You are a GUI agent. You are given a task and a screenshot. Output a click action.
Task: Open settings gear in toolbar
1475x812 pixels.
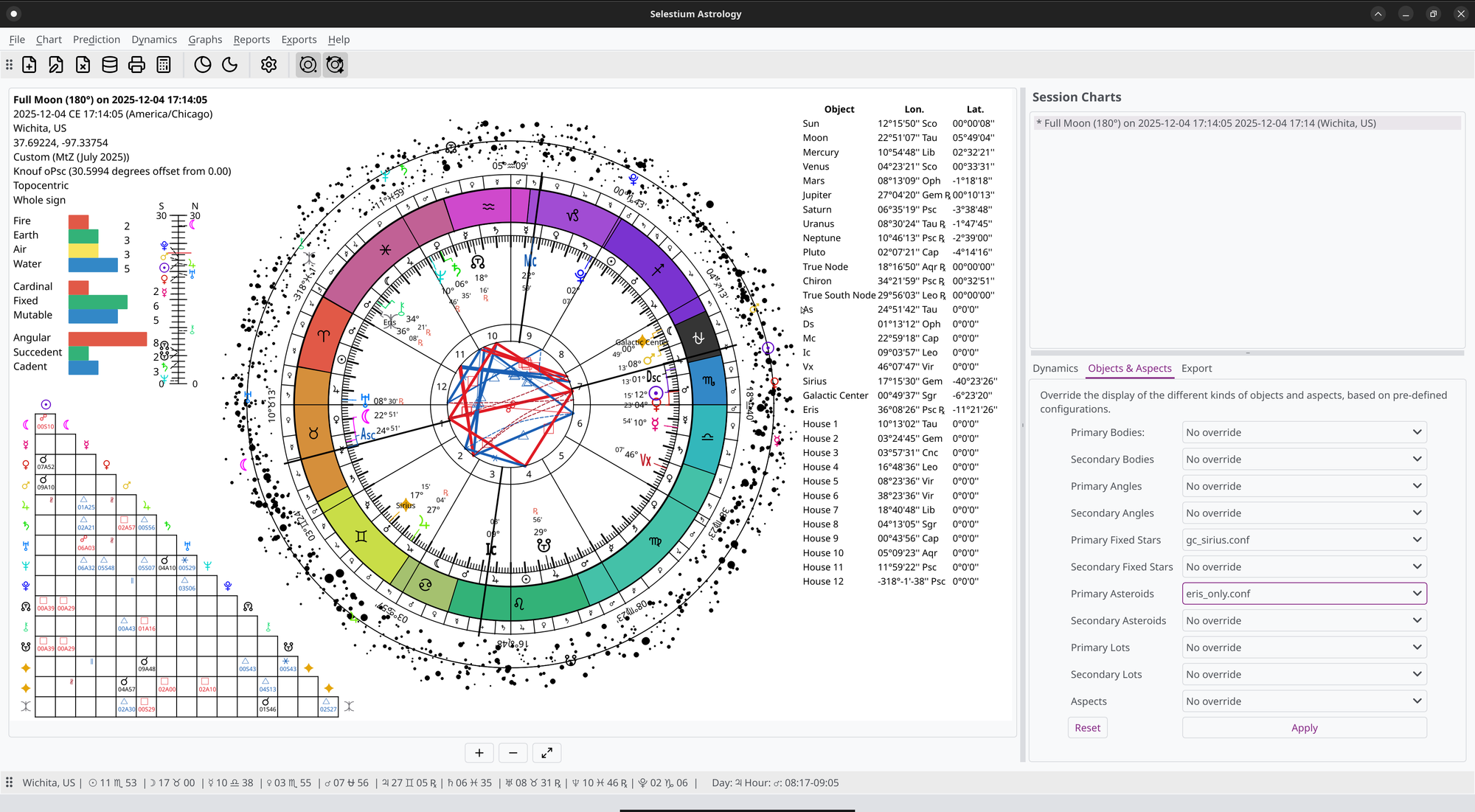(x=268, y=65)
